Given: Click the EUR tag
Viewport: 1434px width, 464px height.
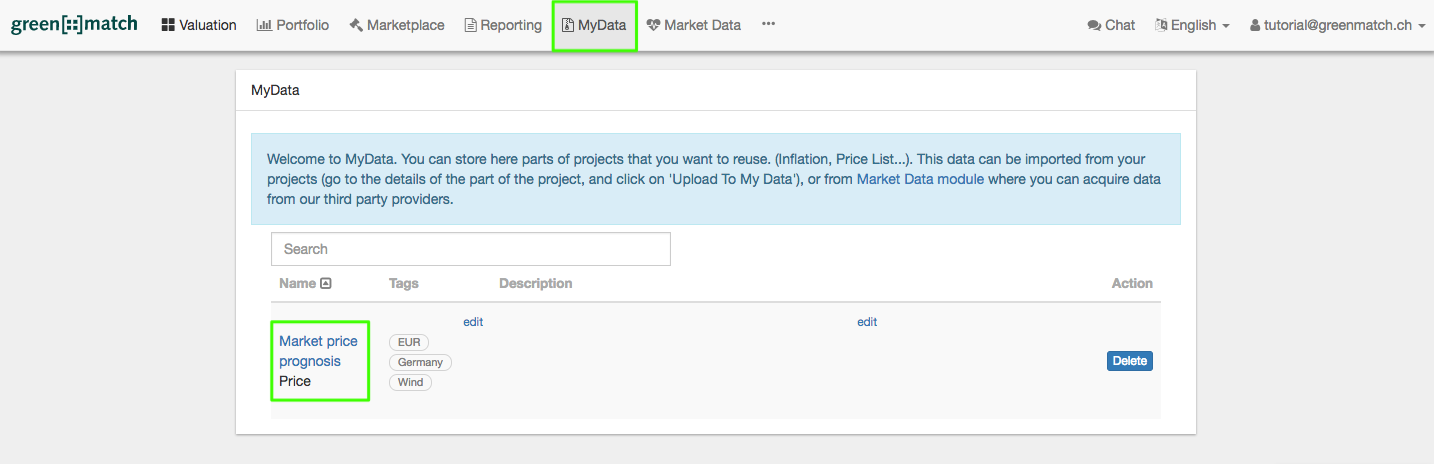Looking at the screenshot, I should (x=409, y=342).
